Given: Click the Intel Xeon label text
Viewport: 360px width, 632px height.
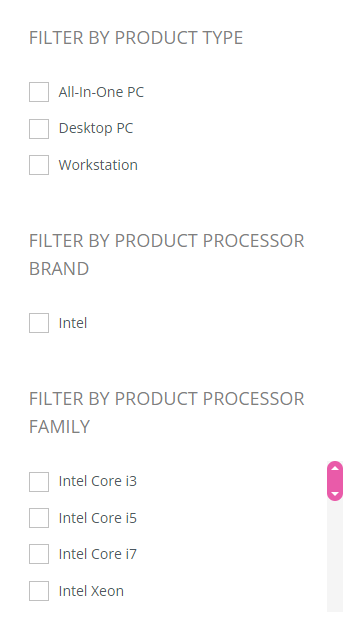Looking at the screenshot, I should tap(92, 591).
